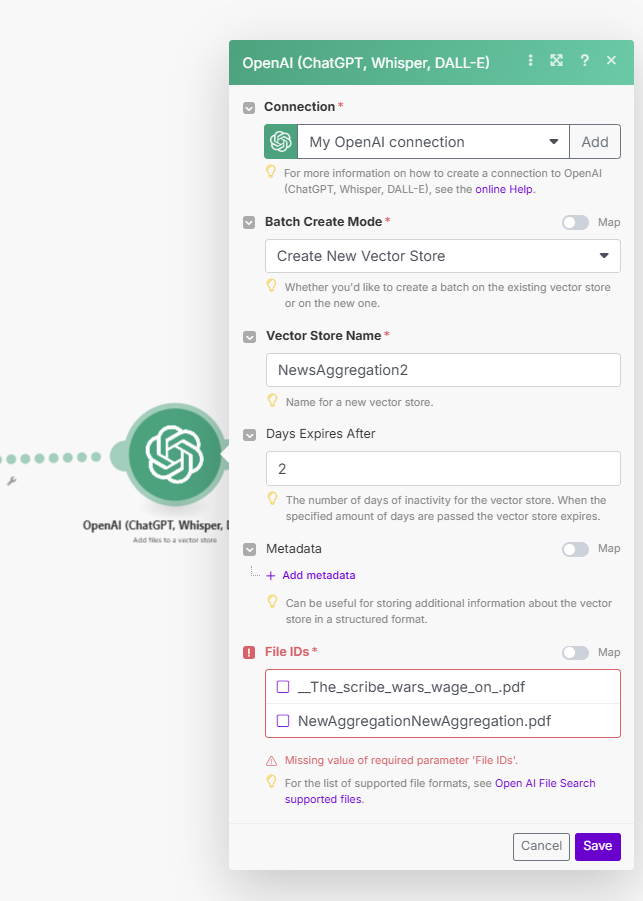Open the Create New Vector Store dropdown

442,256
